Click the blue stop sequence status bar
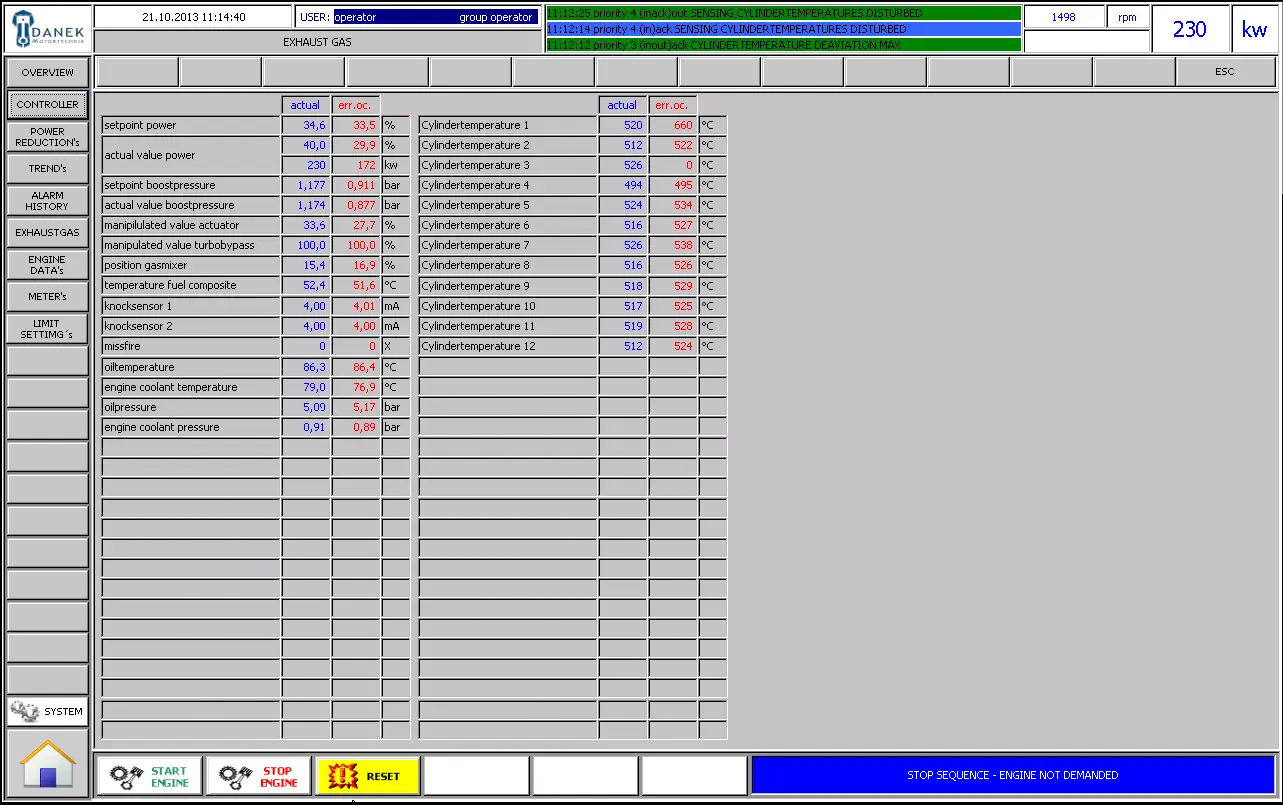Image resolution: width=1283 pixels, height=805 pixels. click(x=1011, y=775)
